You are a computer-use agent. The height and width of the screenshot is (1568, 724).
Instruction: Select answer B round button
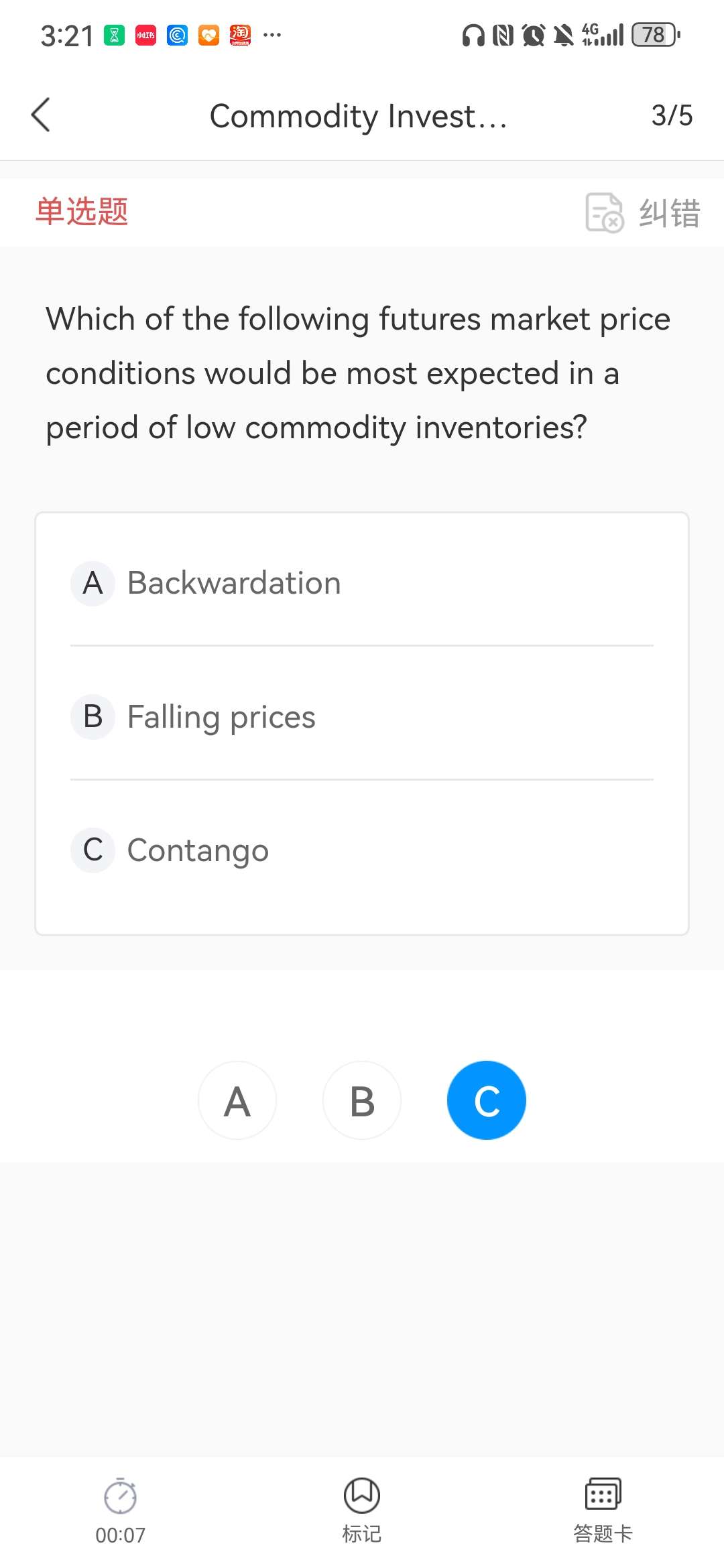point(362,1100)
